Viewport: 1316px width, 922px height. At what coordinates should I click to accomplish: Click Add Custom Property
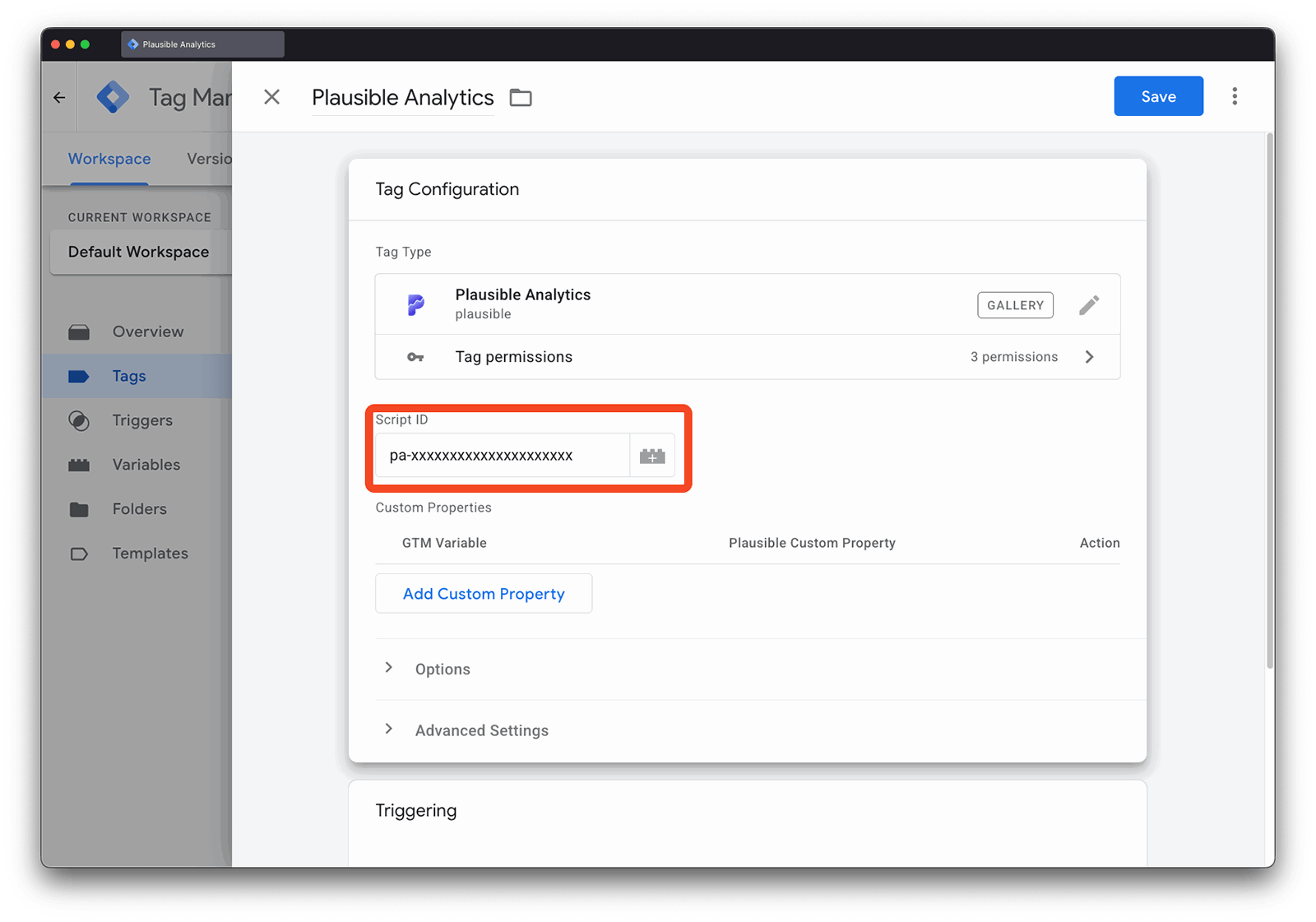coord(483,593)
